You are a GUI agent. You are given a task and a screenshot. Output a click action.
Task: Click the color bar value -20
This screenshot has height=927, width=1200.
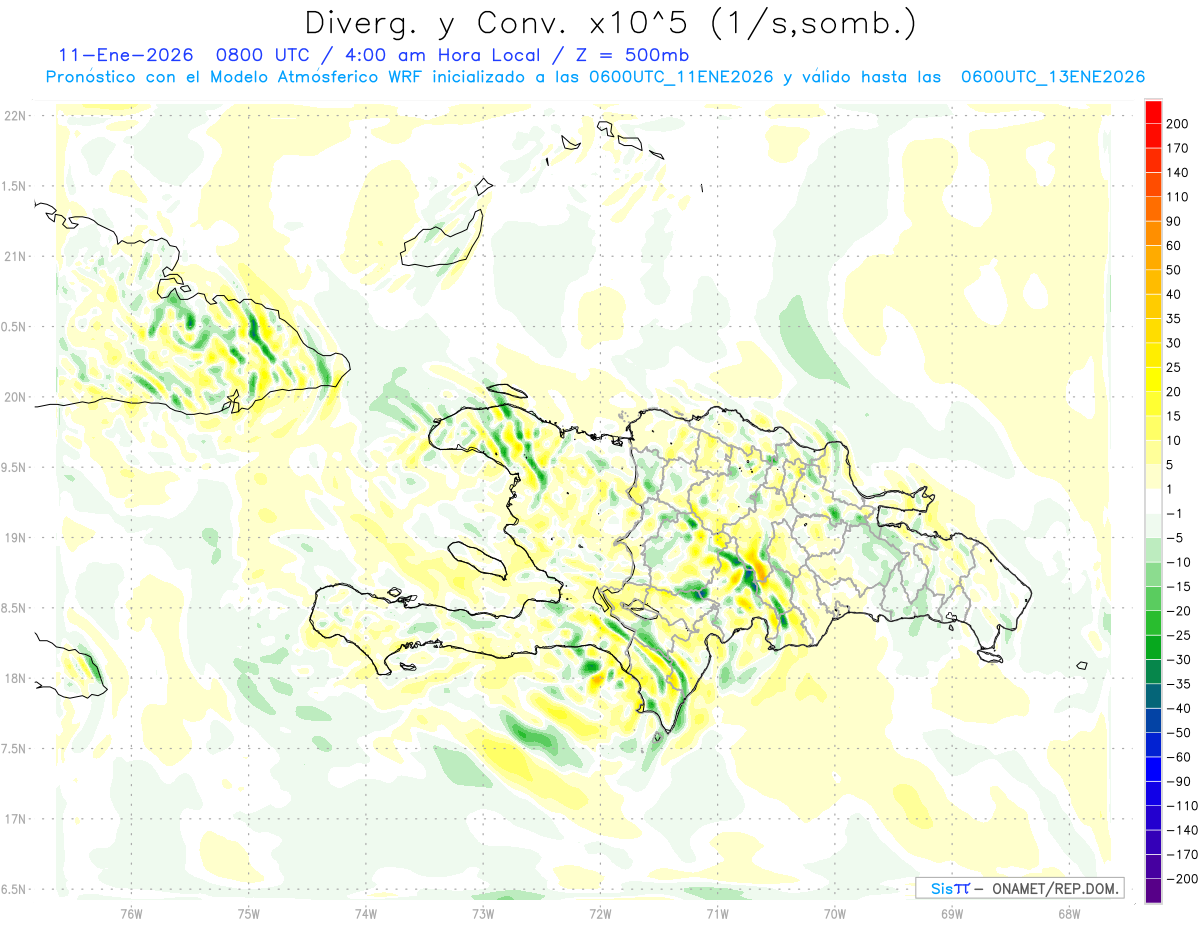coord(1177,611)
